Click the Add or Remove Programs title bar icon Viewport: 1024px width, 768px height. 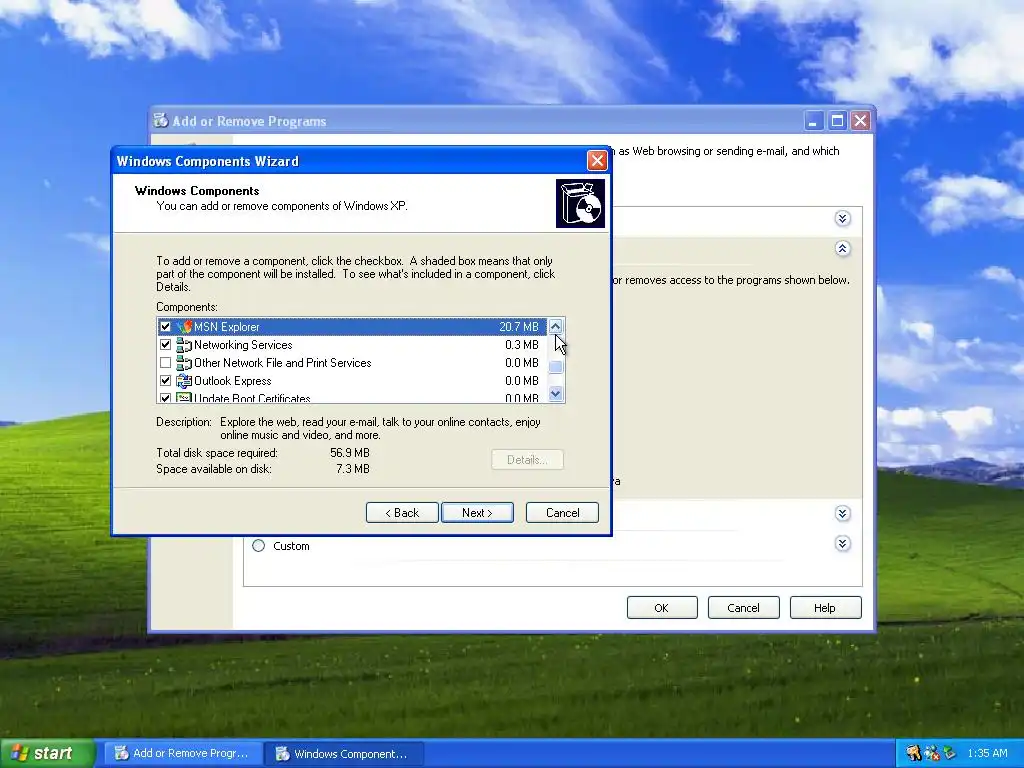coord(161,121)
